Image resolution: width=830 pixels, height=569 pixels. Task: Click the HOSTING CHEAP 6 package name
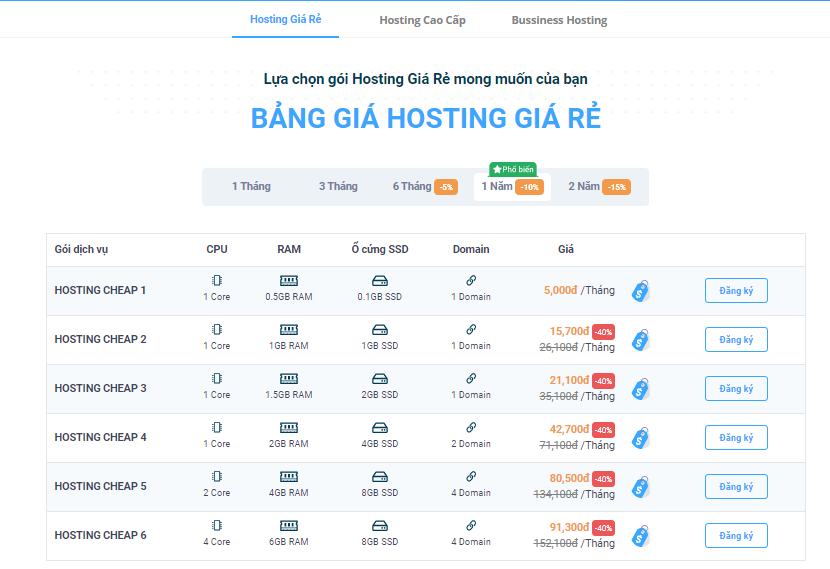[100, 535]
